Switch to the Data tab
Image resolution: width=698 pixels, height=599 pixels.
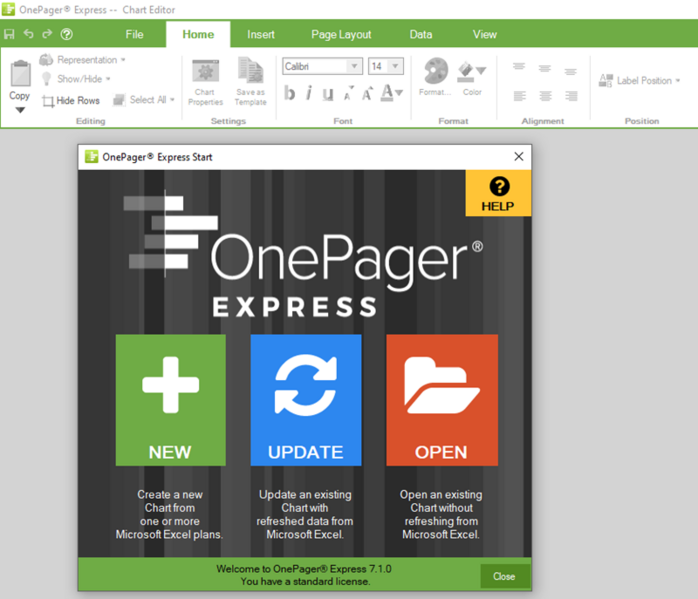coord(421,34)
